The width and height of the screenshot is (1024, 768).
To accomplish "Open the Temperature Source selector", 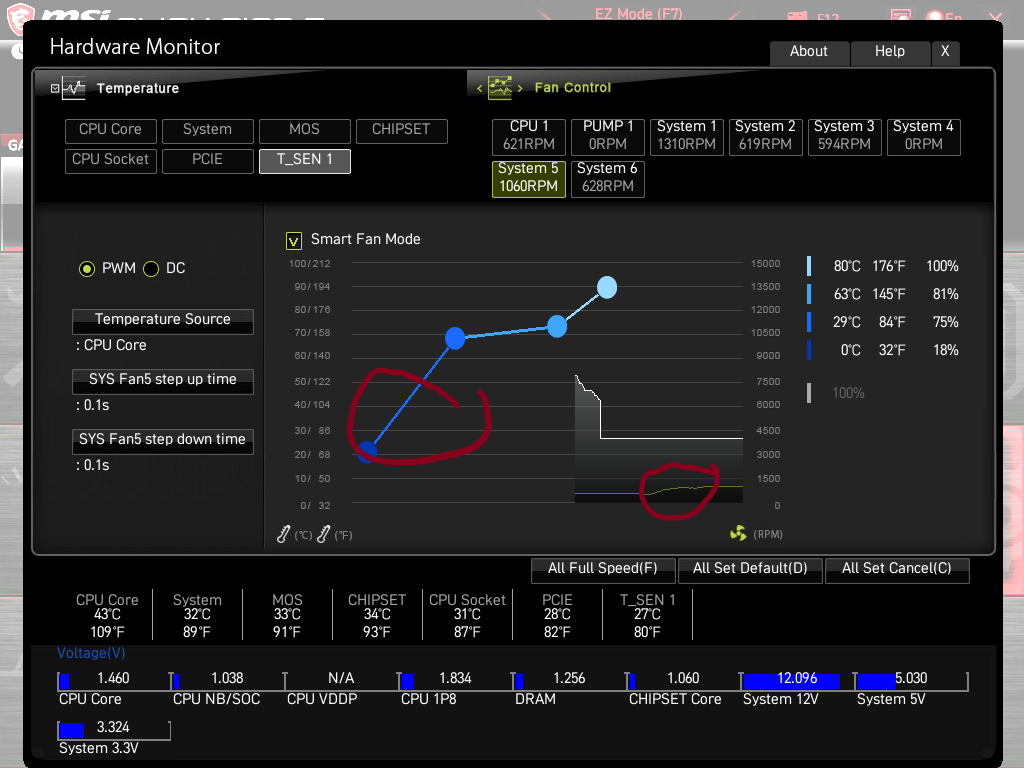I will click(163, 321).
